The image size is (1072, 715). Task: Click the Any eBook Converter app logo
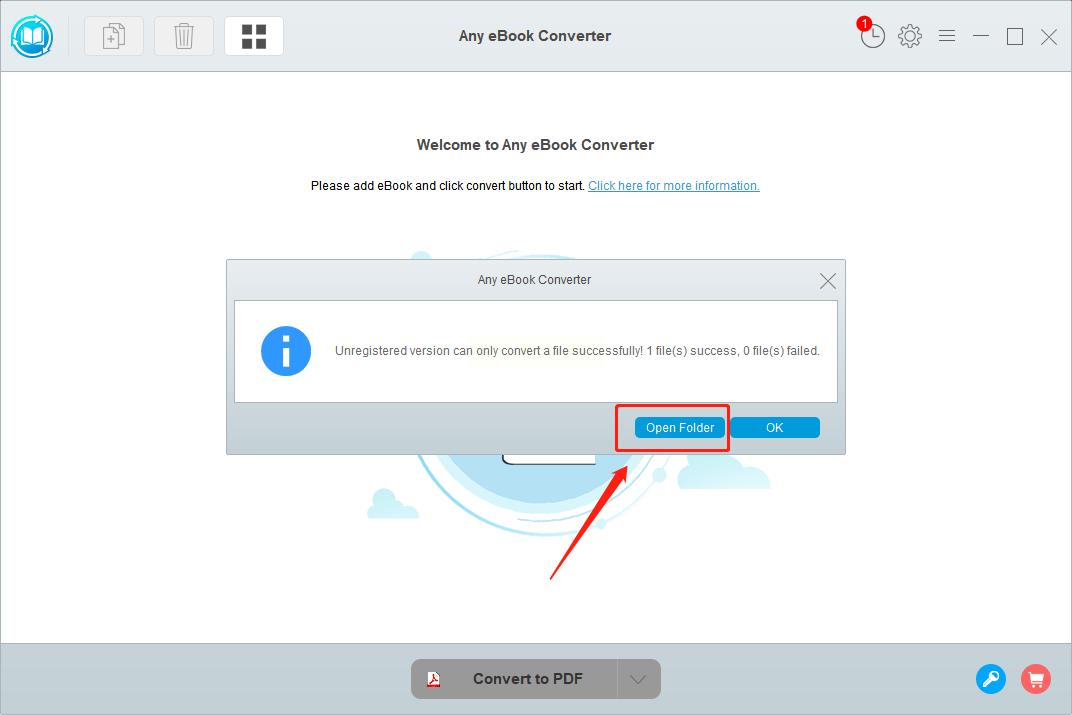point(32,36)
